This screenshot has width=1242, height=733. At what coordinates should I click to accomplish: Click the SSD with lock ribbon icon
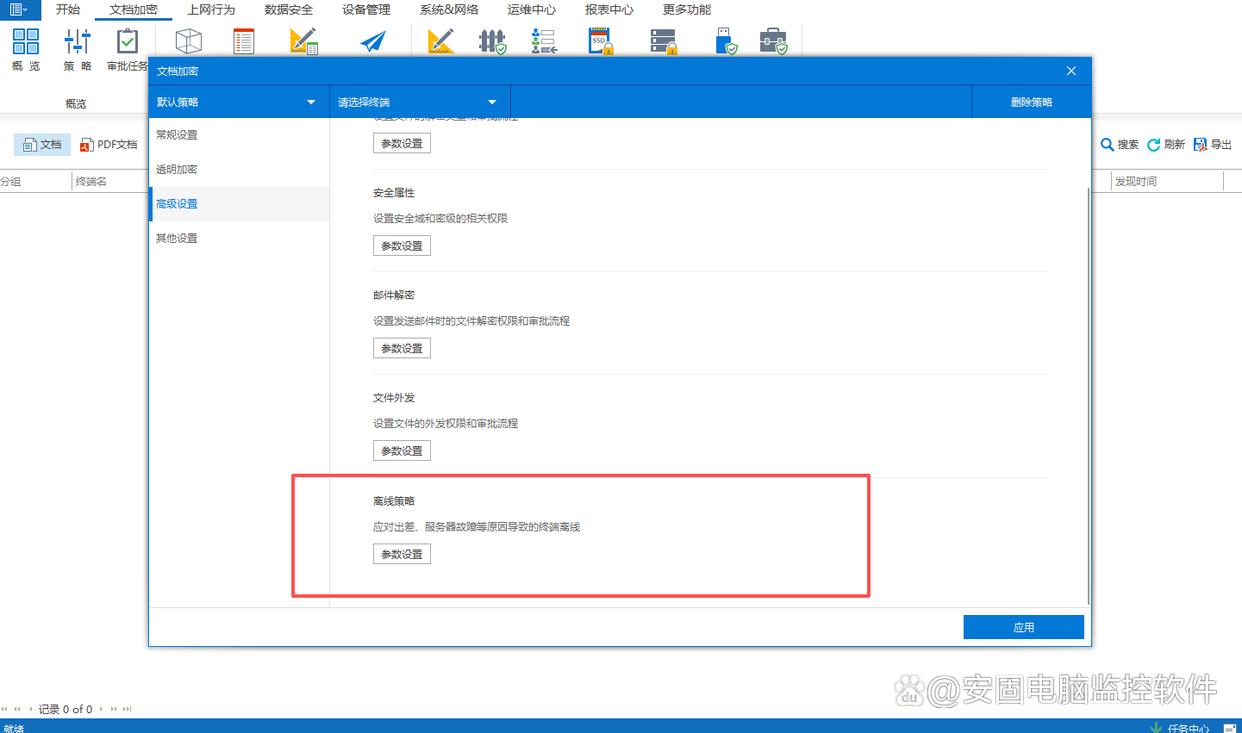(x=600, y=41)
